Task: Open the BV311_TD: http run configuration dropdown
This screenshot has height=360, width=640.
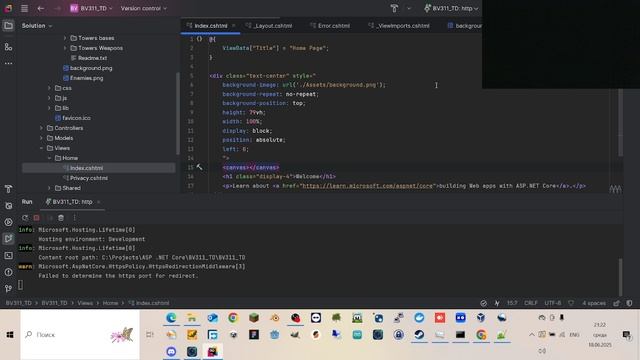Action: (451, 8)
